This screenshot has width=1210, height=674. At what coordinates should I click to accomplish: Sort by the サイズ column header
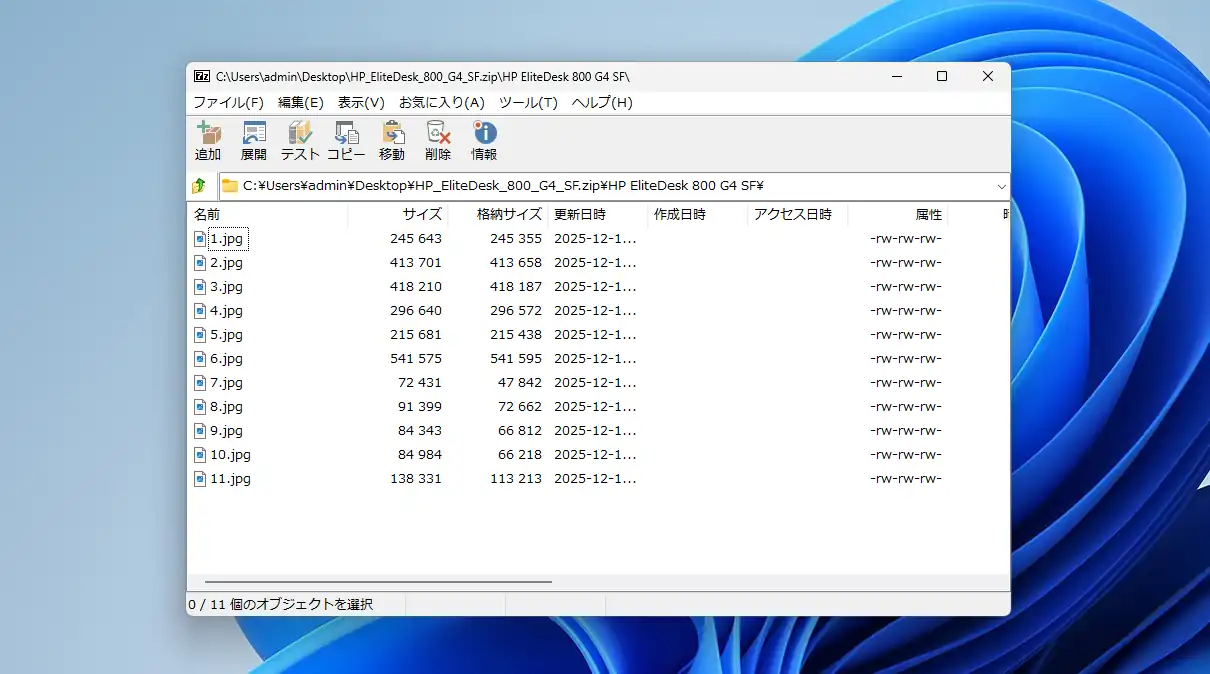pos(421,214)
